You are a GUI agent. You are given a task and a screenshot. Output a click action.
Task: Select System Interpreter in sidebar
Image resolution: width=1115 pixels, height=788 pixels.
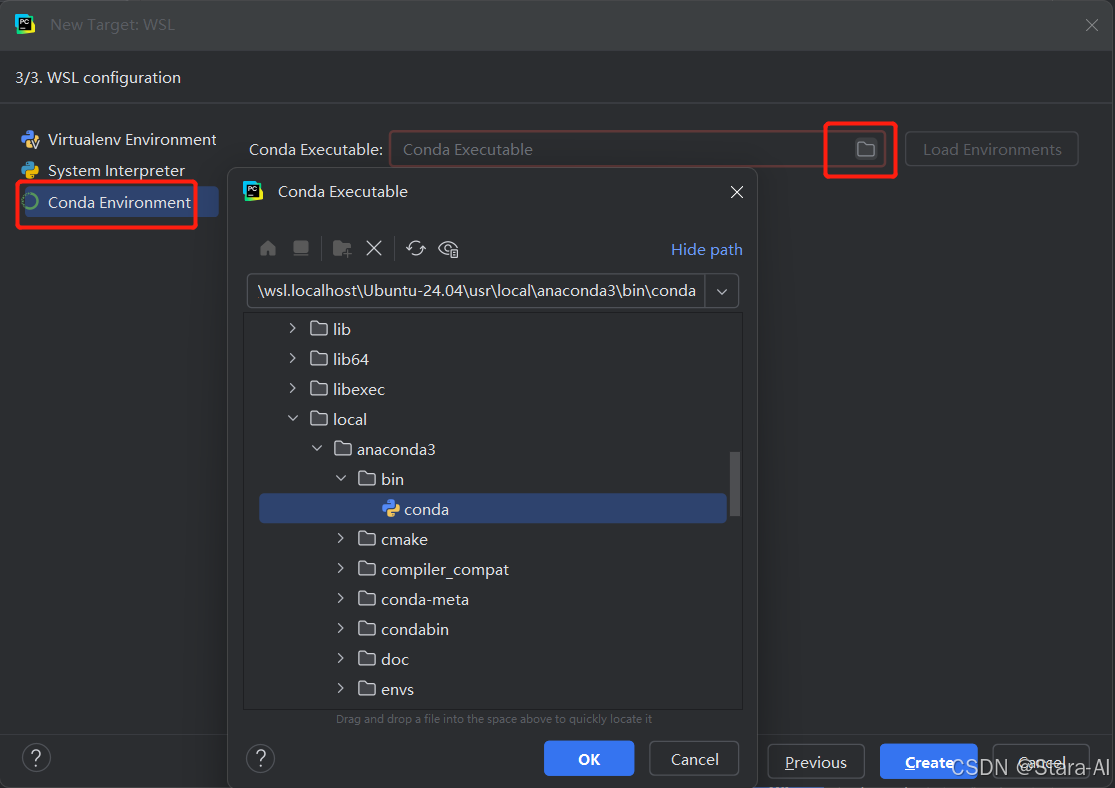pos(103,171)
